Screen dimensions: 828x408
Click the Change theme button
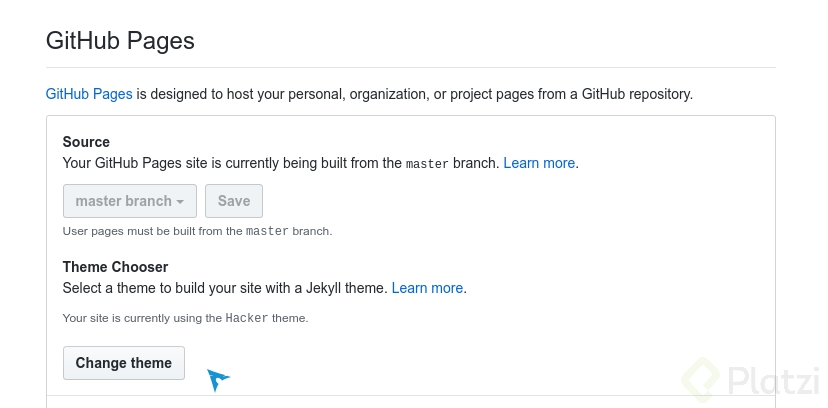tap(124, 363)
